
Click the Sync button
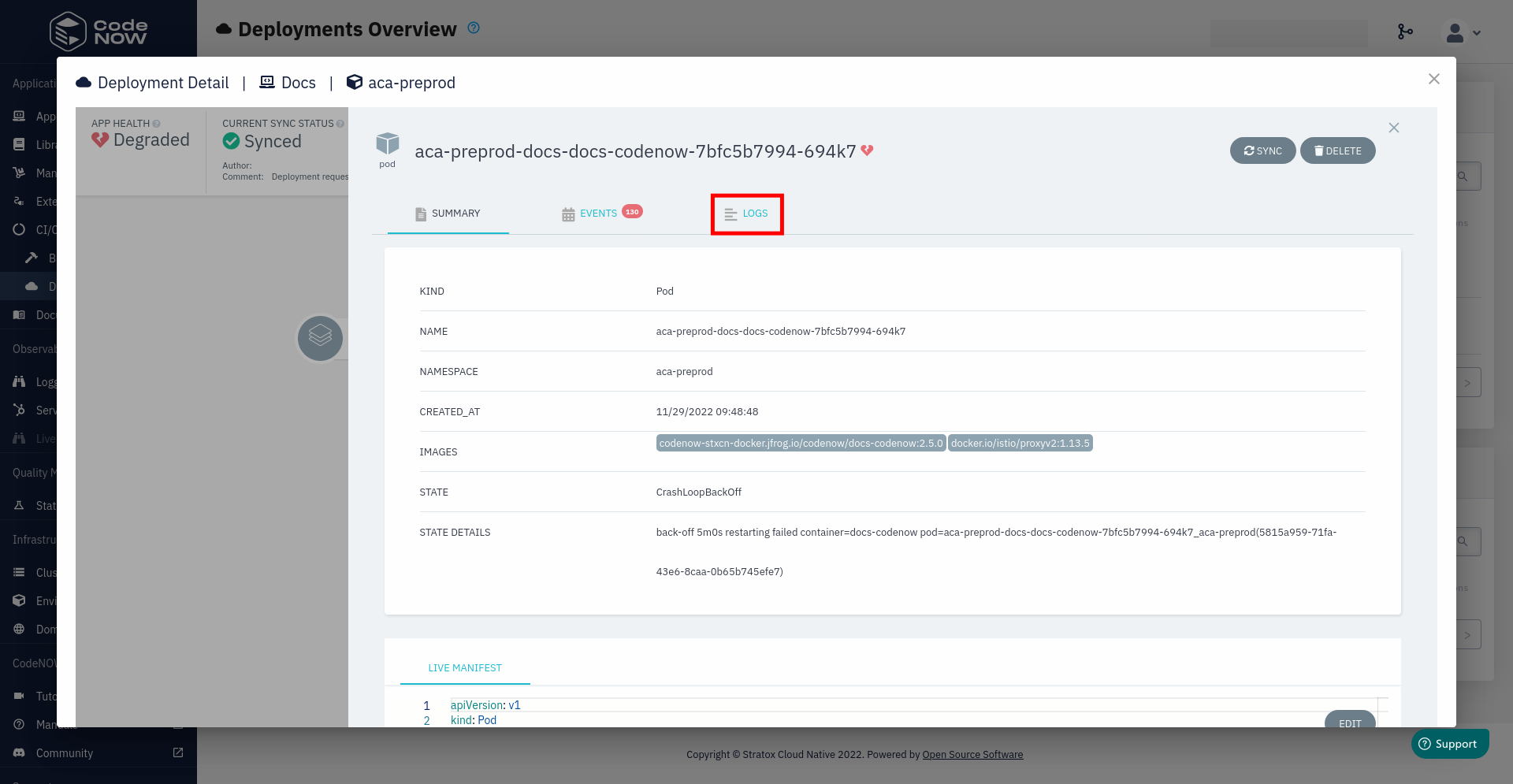point(1262,150)
